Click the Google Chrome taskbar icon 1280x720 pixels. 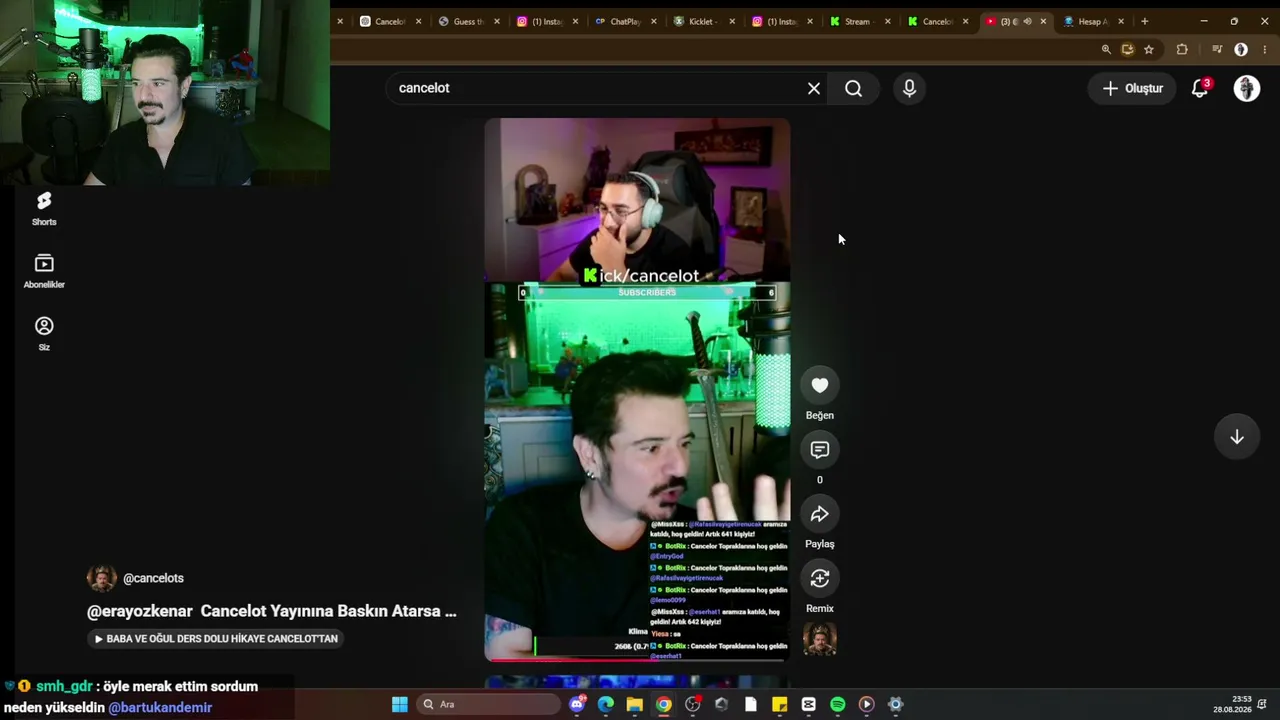664,704
